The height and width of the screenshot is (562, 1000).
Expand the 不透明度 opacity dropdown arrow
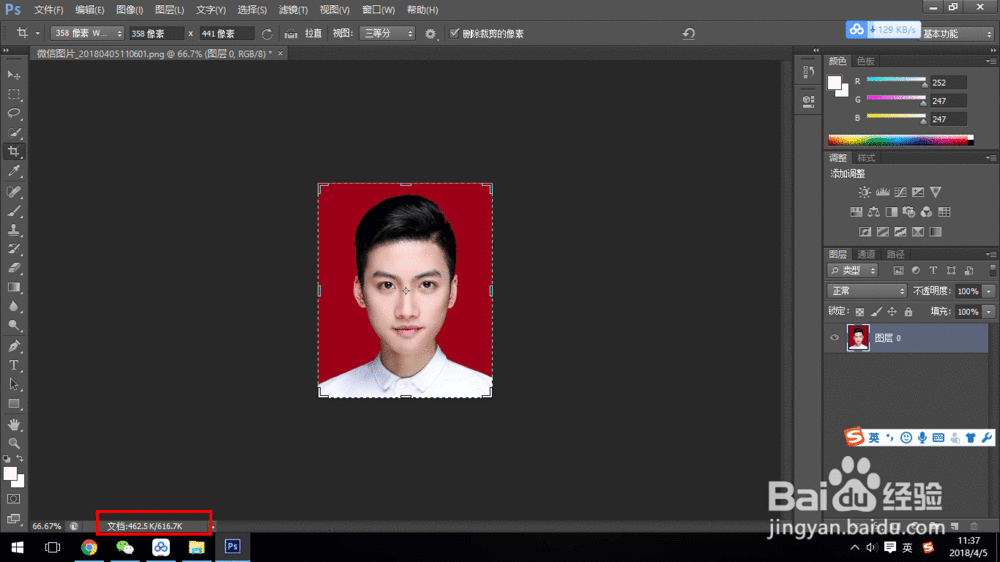tap(988, 291)
